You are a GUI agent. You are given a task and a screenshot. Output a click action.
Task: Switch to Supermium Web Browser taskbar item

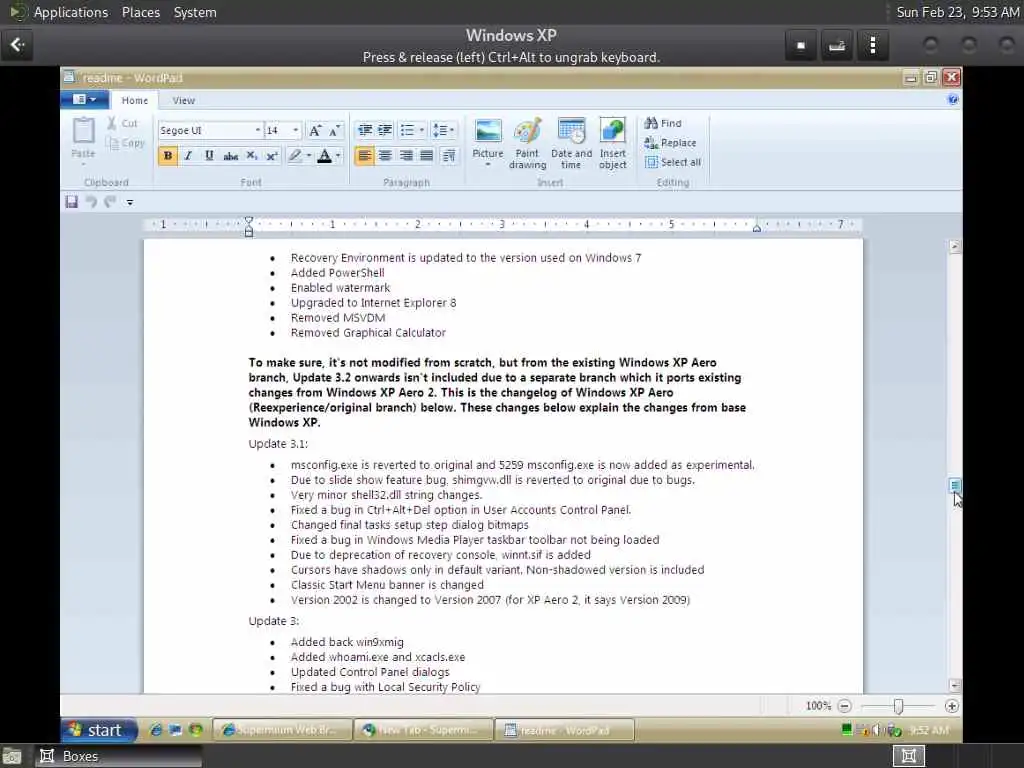pos(281,730)
